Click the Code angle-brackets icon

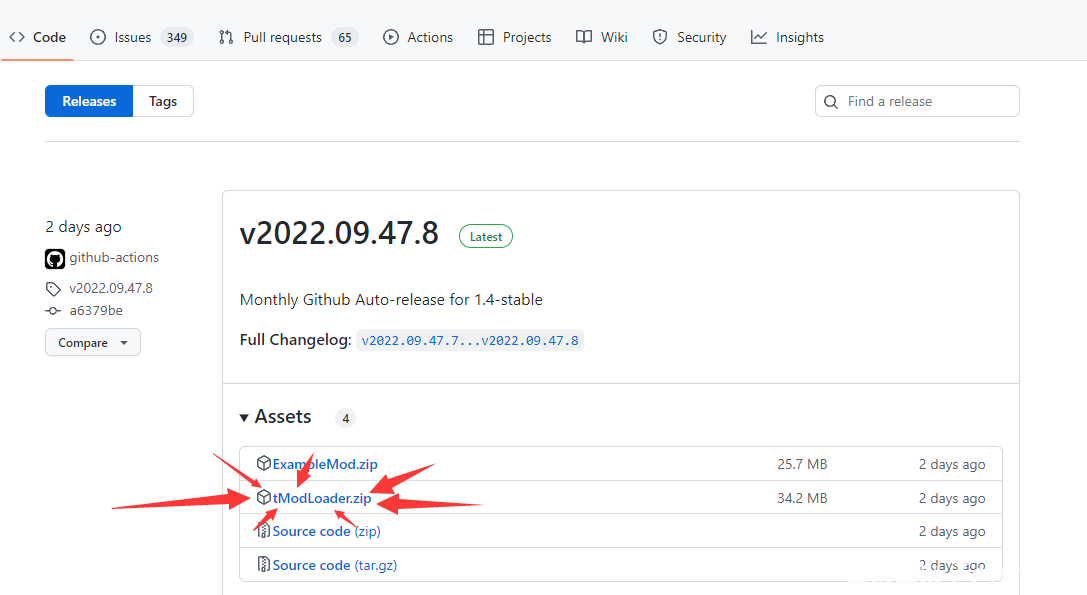pyautogui.click(x=17, y=37)
